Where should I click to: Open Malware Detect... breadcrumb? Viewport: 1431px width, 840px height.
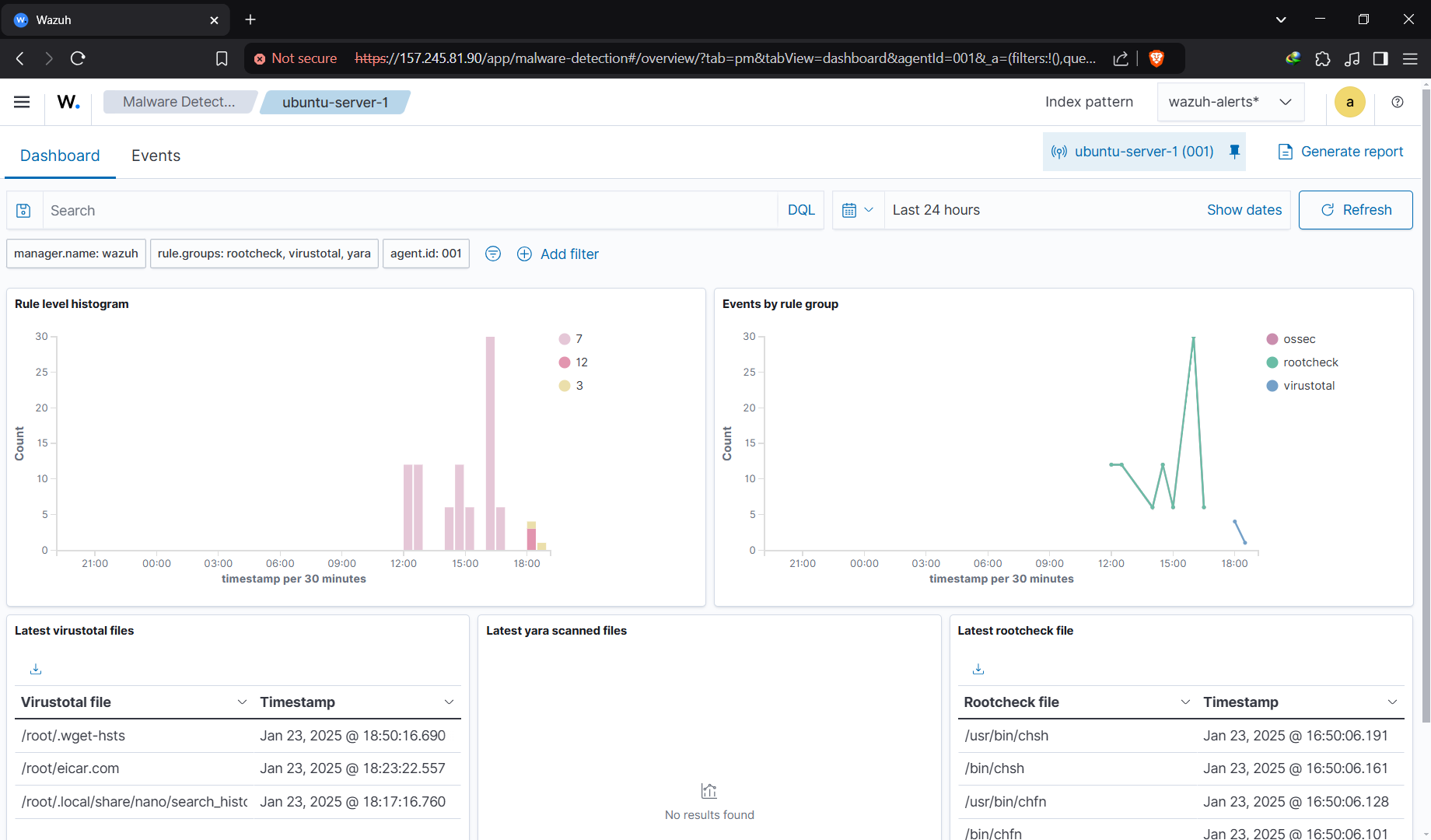(179, 102)
